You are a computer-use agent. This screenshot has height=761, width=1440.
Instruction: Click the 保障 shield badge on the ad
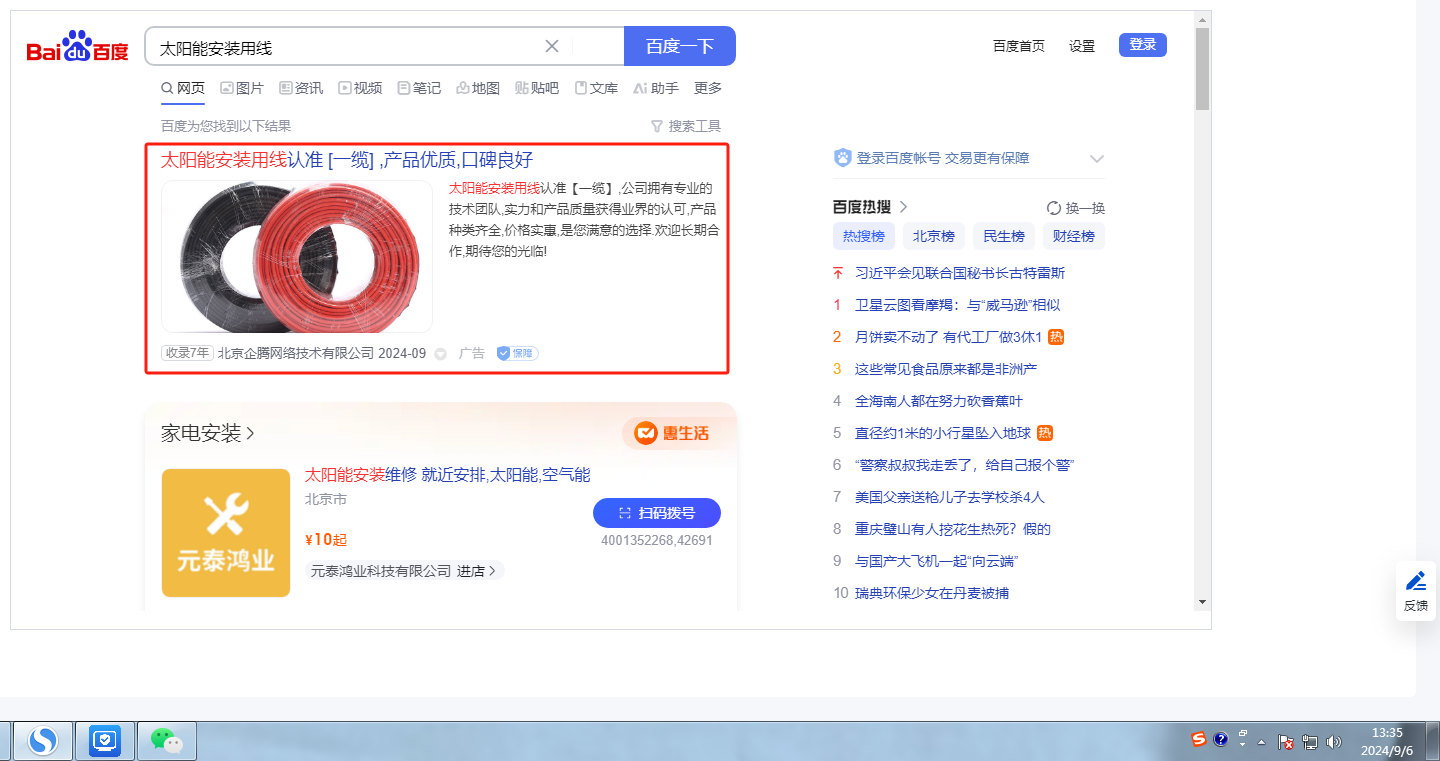[x=518, y=353]
